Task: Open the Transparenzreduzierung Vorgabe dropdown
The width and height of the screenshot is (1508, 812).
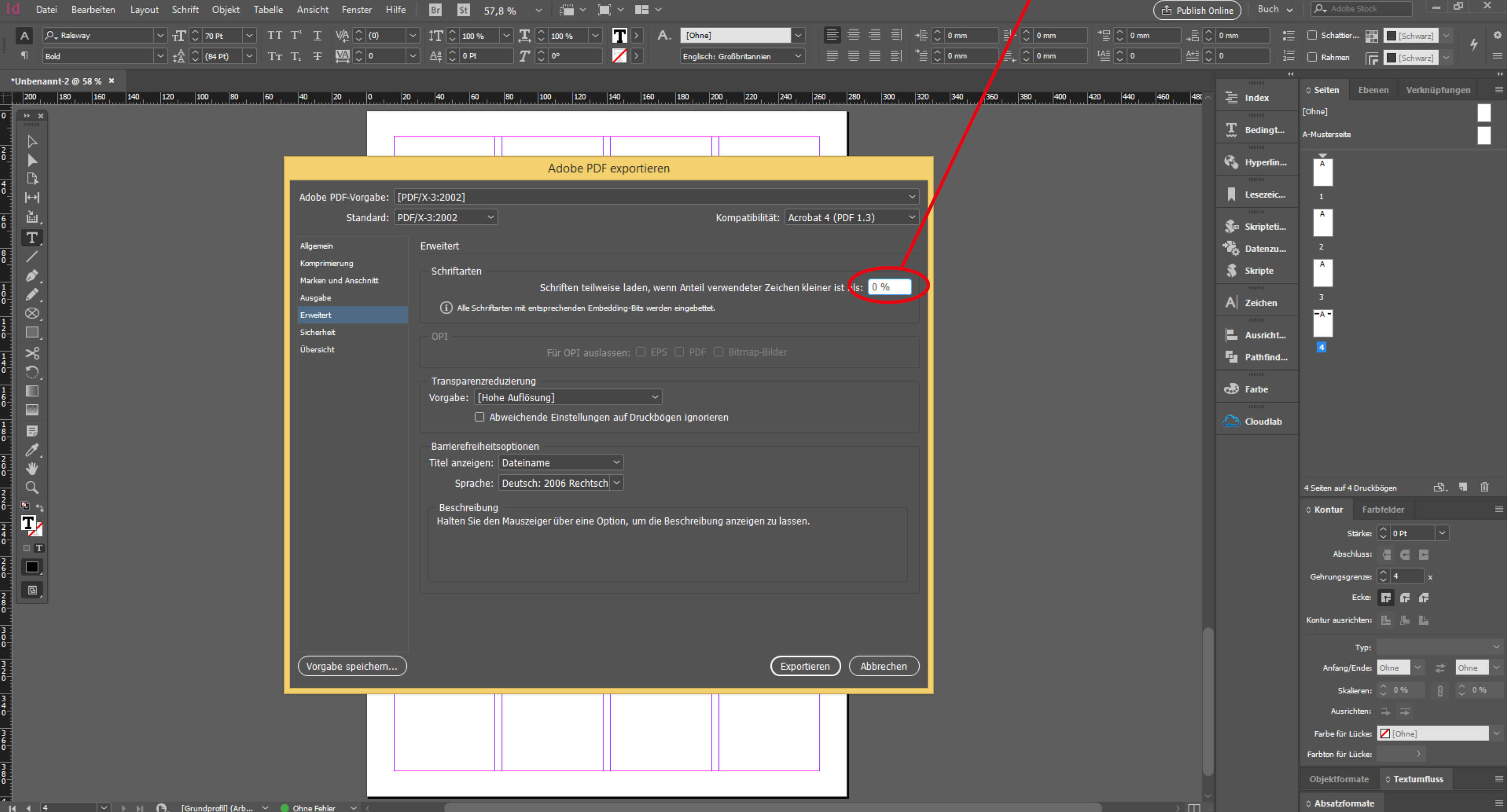Action: coord(565,397)
